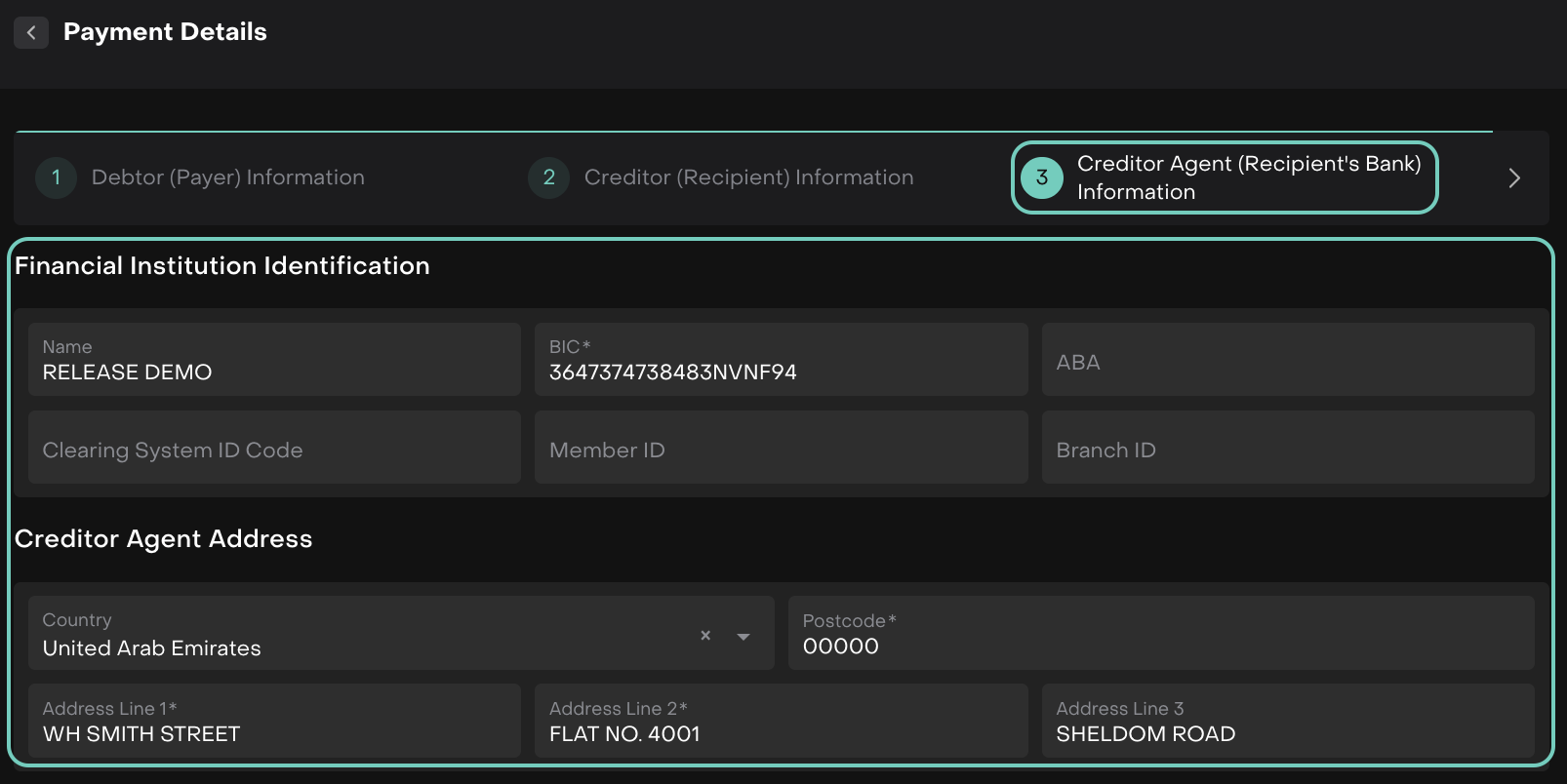Click the step 1 number circle
1567x784 pixels.
56,177
